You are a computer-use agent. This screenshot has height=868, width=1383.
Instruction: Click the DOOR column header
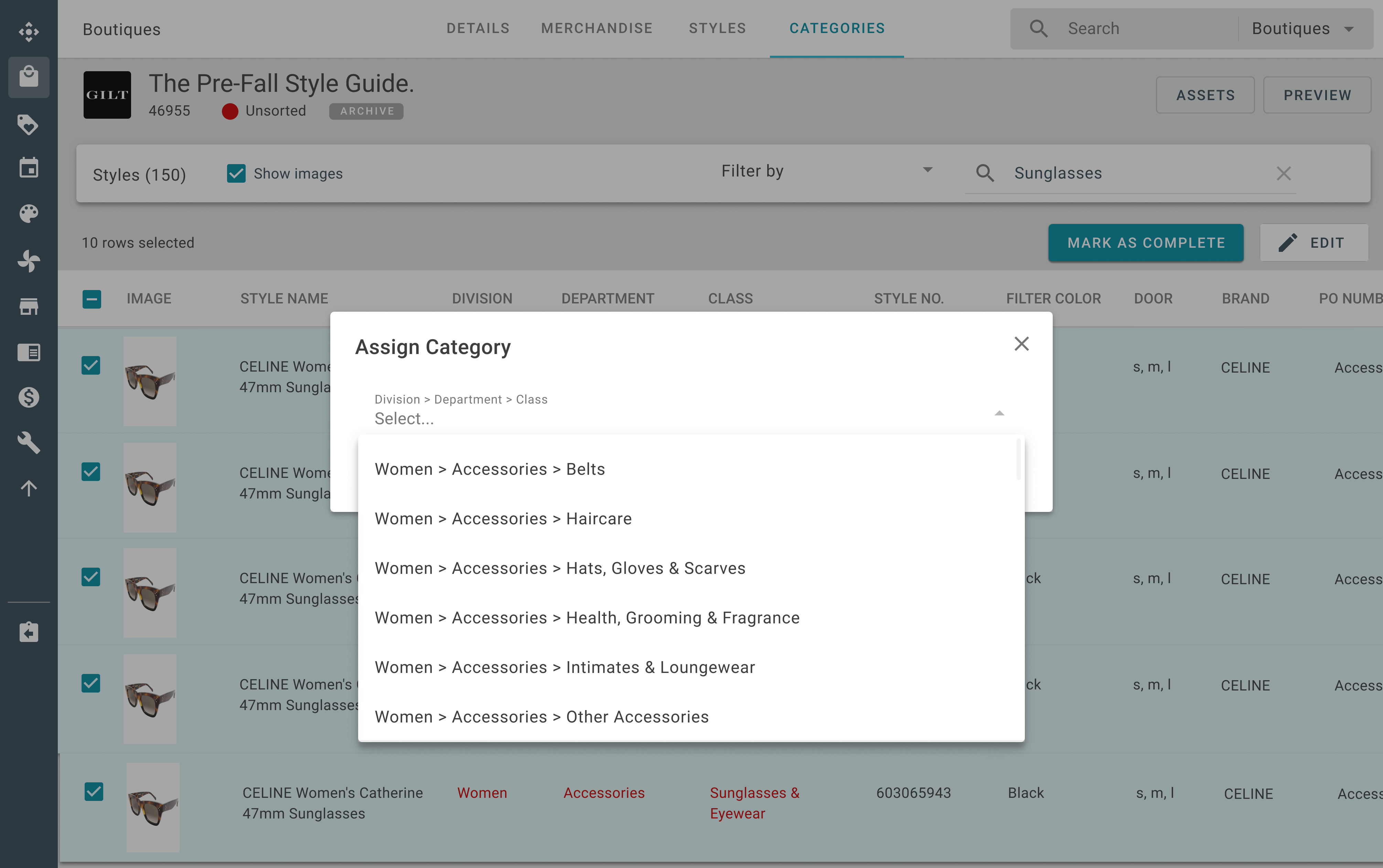[1153, 299]
